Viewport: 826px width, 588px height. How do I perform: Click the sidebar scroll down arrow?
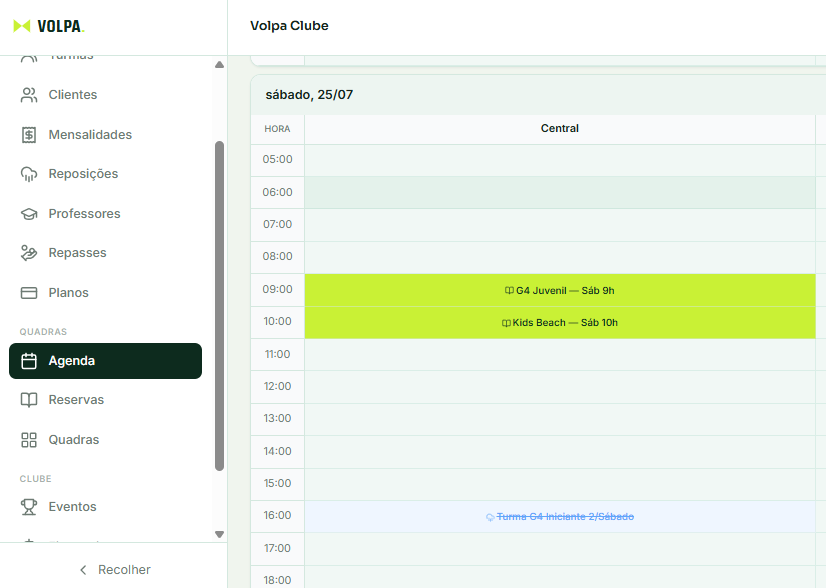pyautogui.click(x=220, y=534)
